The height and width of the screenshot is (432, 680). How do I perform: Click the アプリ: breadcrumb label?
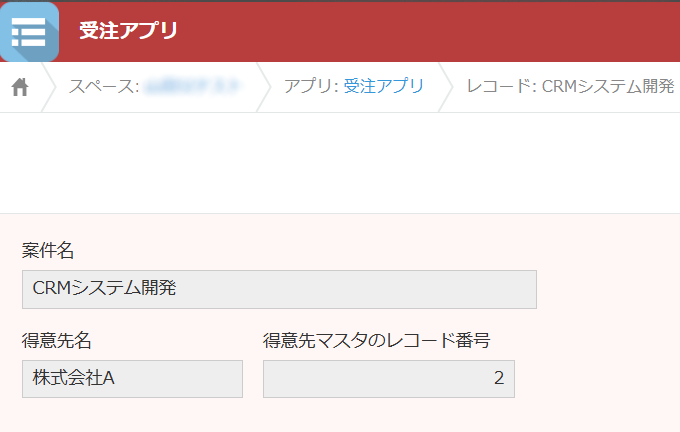click(311, 86)
